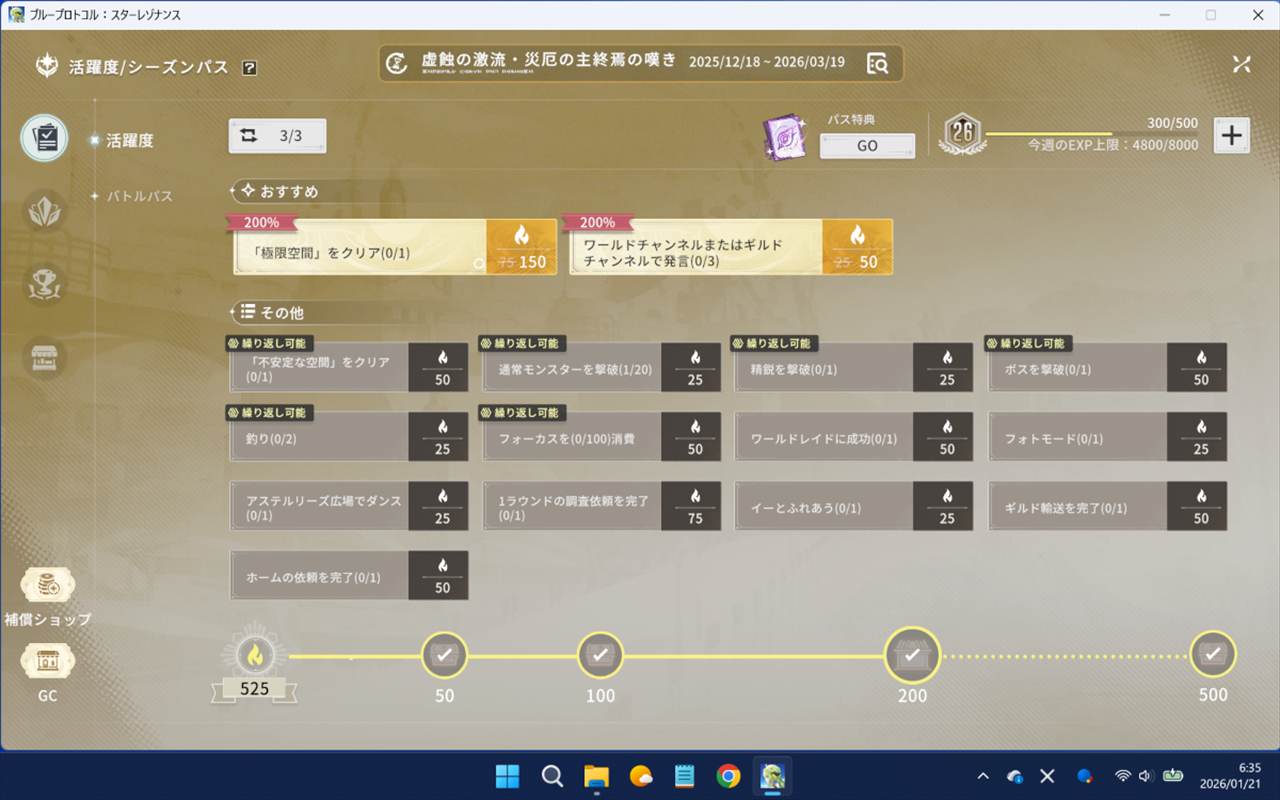Click the help question mark icon
Image resolution: width=1280 pixels, height=800 pixels.
point(250,68)
